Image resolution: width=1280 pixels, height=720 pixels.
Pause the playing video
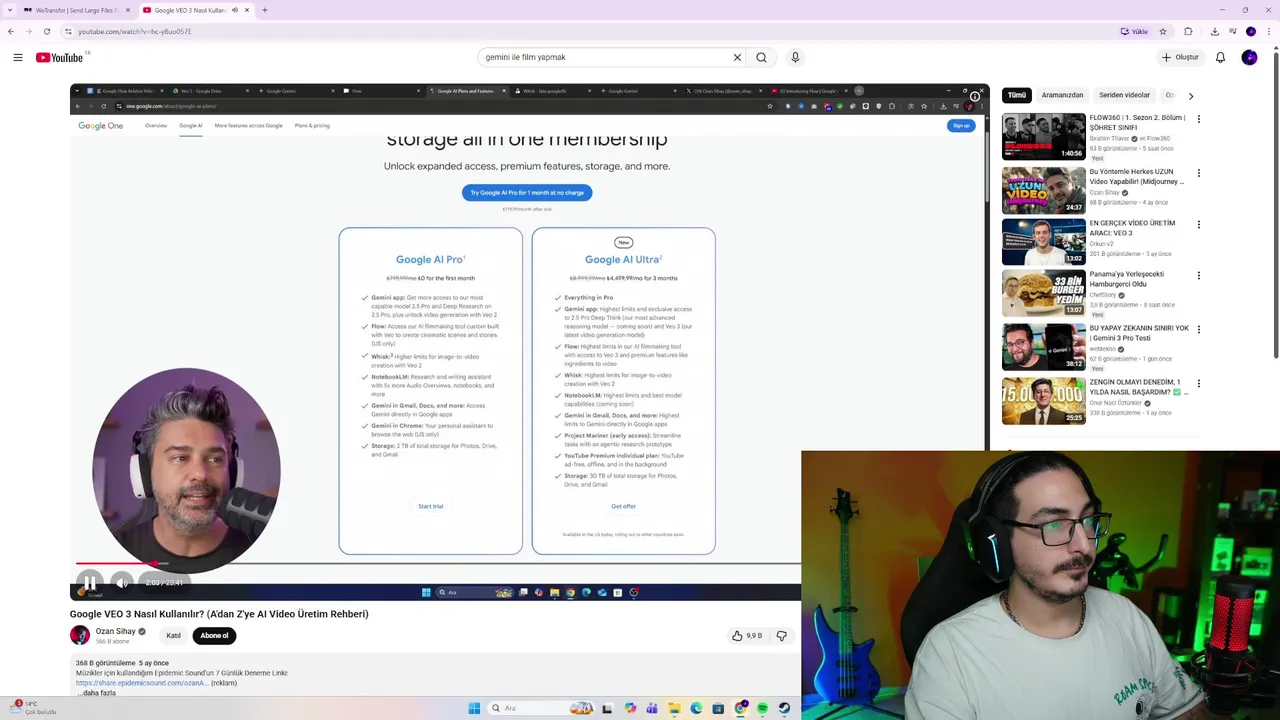click(x=90, y=582)
